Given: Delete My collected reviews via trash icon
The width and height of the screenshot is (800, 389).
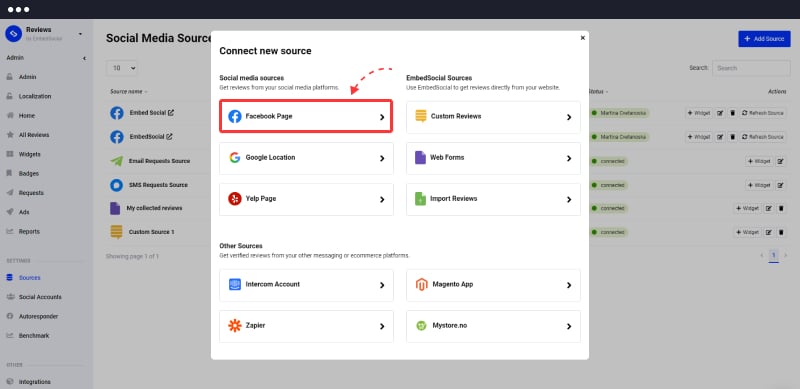Looking at the screenshot, I should 781,209.
